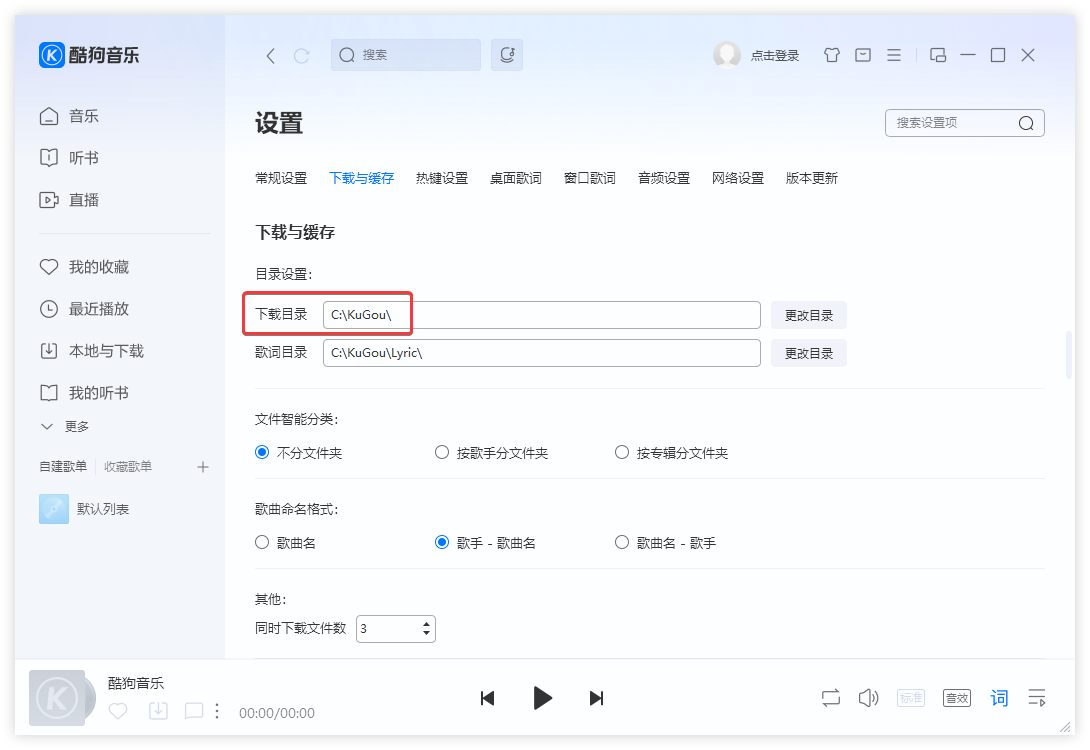This screenshot has height=750, width=1090.
Task: Select 按专辑分文件夹 classification
Action: click(x=621, y=452)
